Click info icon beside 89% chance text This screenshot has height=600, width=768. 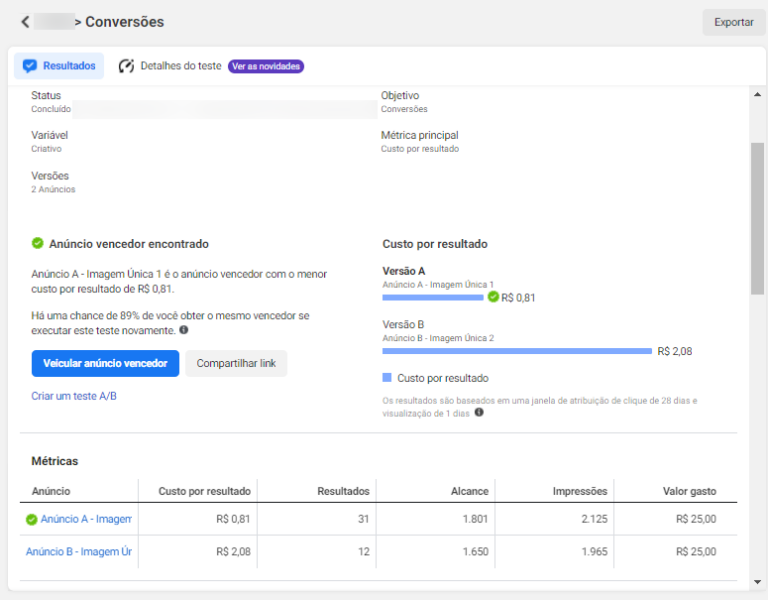184,330
